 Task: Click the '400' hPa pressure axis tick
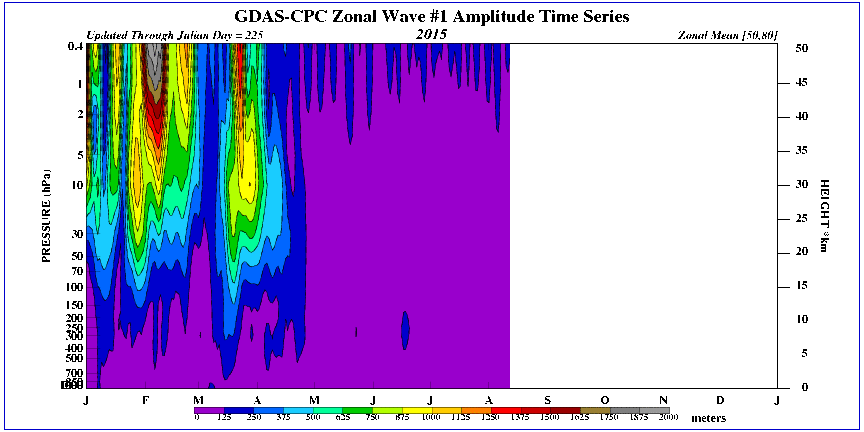[74, 348]
